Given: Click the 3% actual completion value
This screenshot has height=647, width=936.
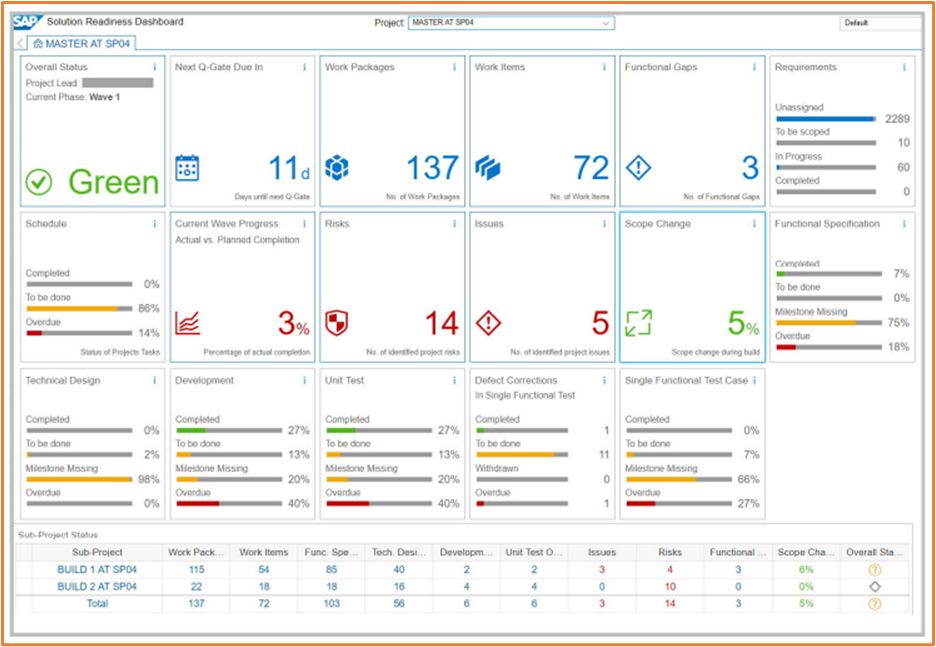Looking at the screenshot, I should [294, 324].
